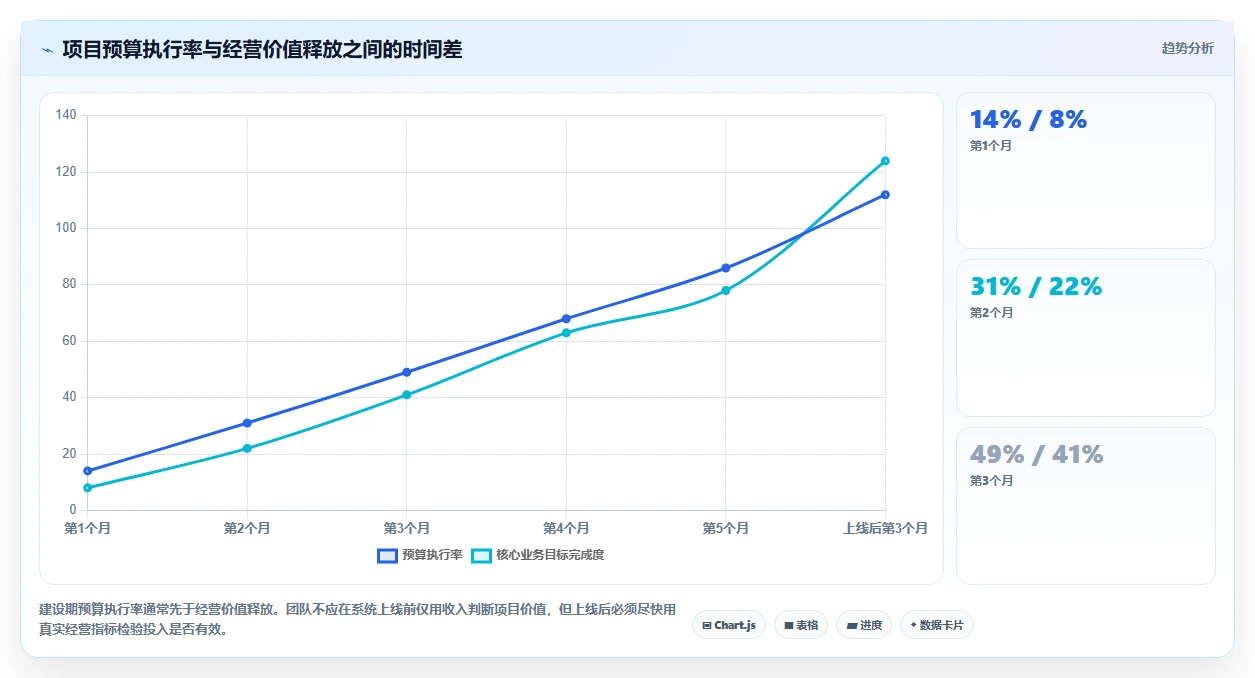Image resolution: width=1255 pixels, height=678 pixels.
Task: Click the 第5个月 x-axis label
Action: (x=726, y=528)
